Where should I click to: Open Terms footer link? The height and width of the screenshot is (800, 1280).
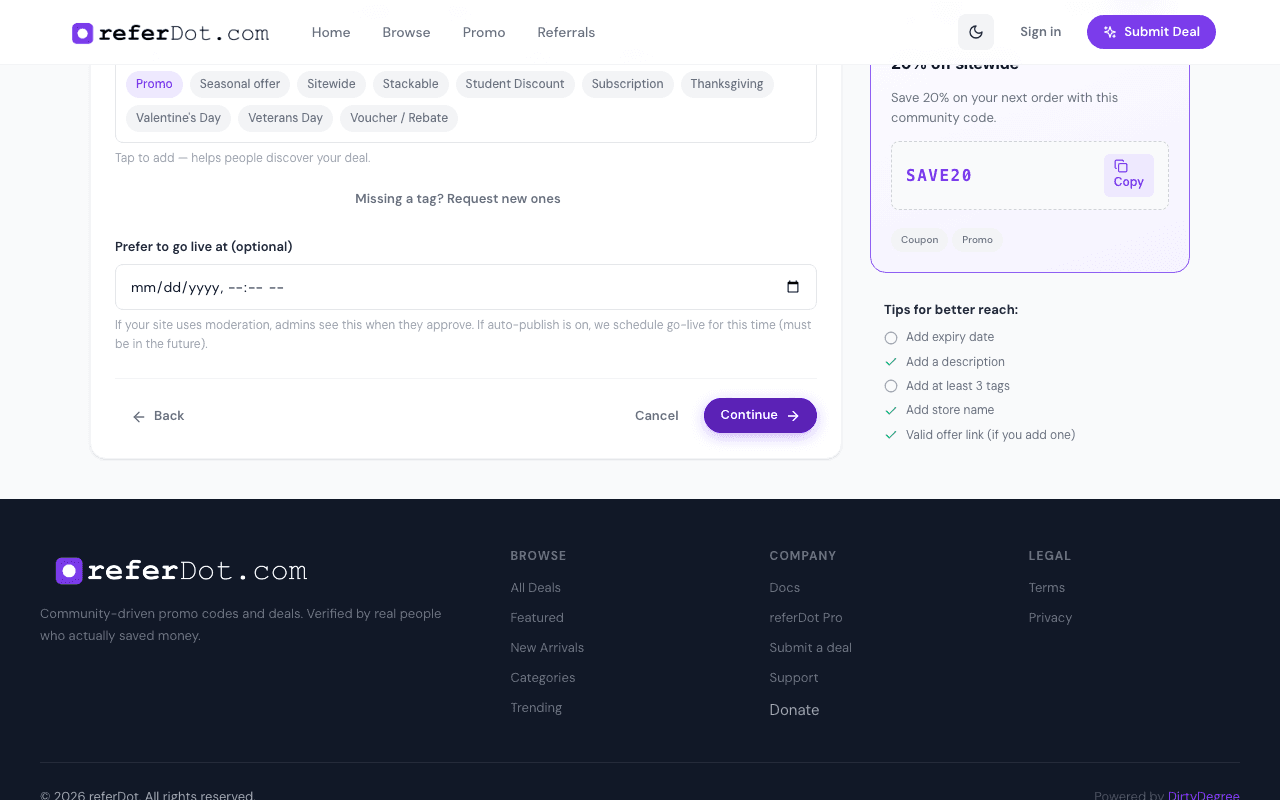pyautogui.click(x=1047, y=588)
